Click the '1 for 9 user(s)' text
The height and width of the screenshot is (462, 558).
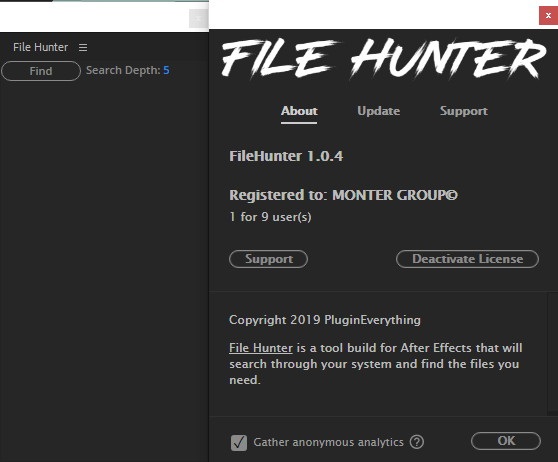[x=270, y=217]
